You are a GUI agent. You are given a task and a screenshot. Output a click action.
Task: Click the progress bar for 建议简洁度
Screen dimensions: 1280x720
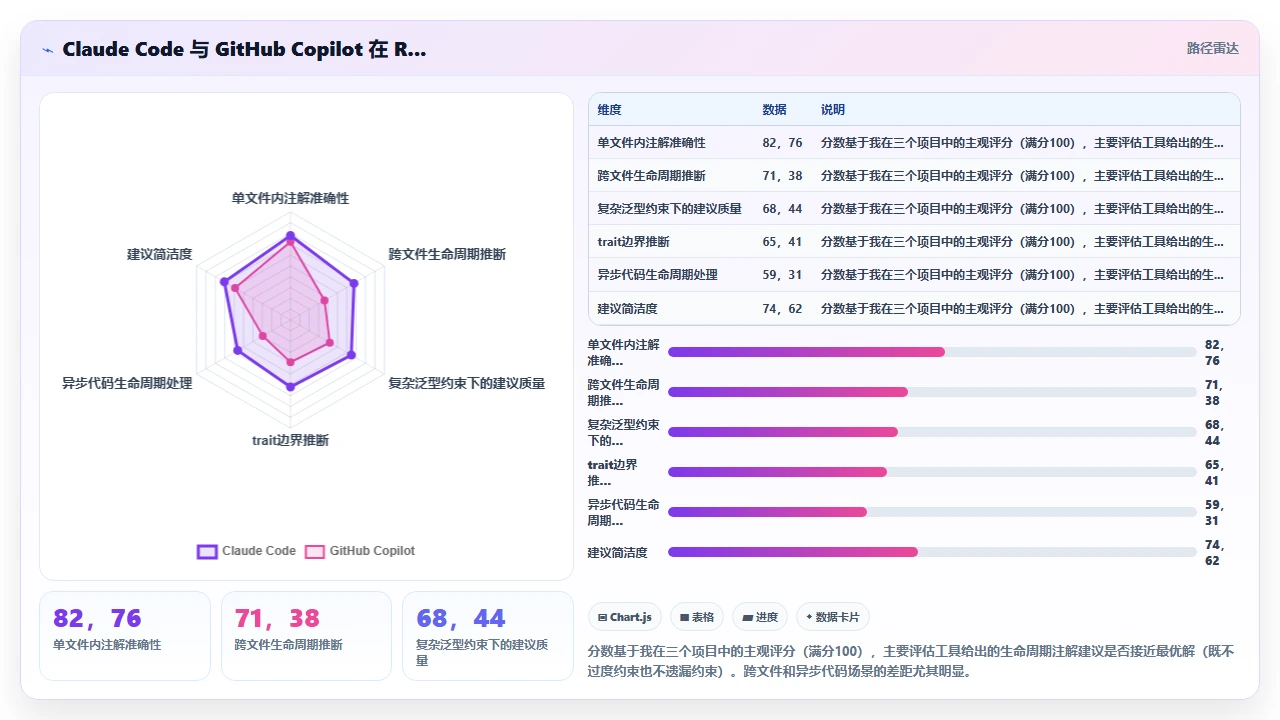pos(932,552)
